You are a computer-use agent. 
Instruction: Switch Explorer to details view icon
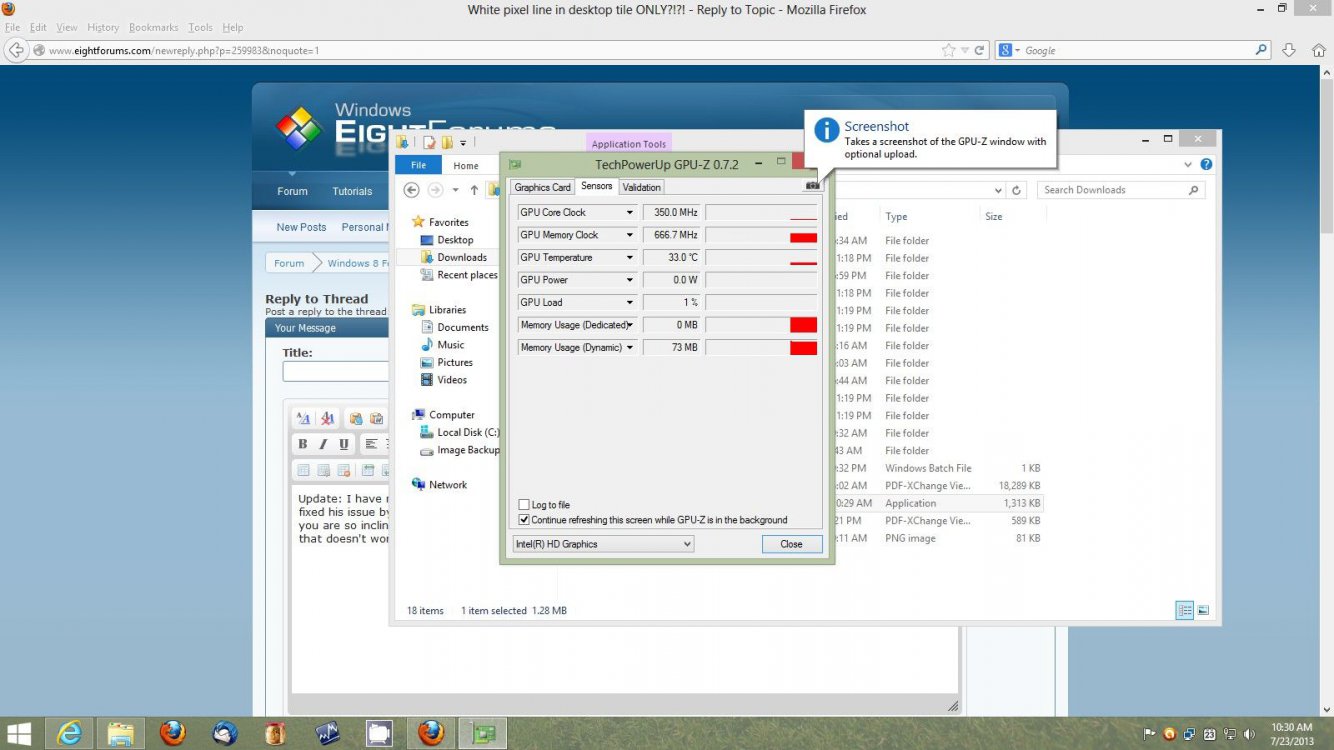point(1185,610)
